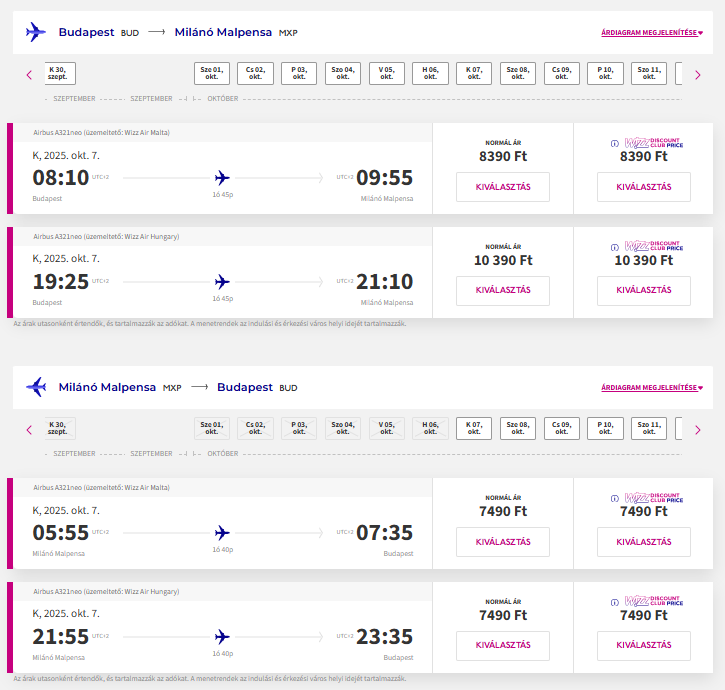
Task: Select return date tab Cs 09, okt.
Action: click(561, 429)
